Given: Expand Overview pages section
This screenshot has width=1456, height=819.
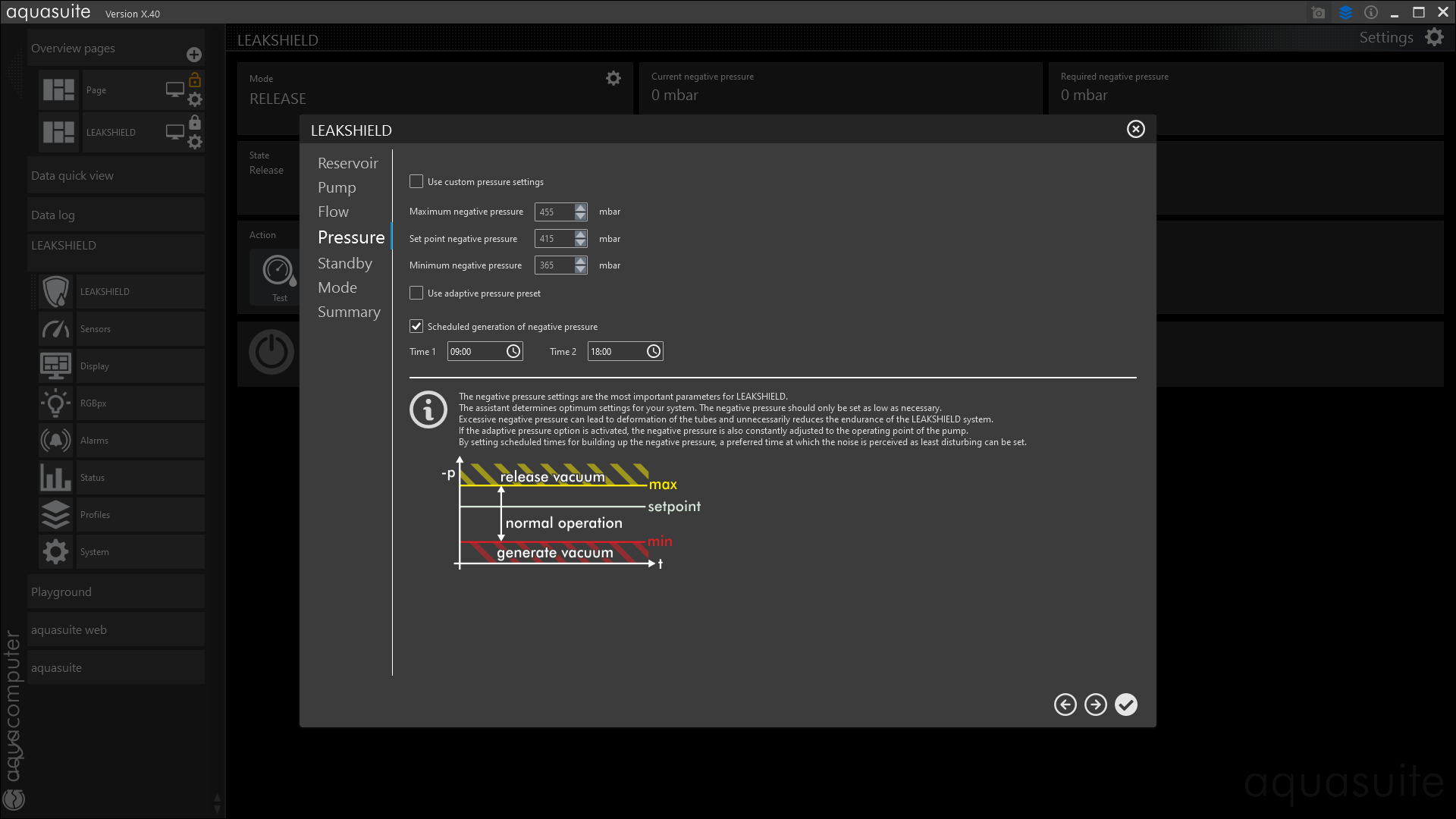Looking at the screenshot, I should tap(115, 49).
